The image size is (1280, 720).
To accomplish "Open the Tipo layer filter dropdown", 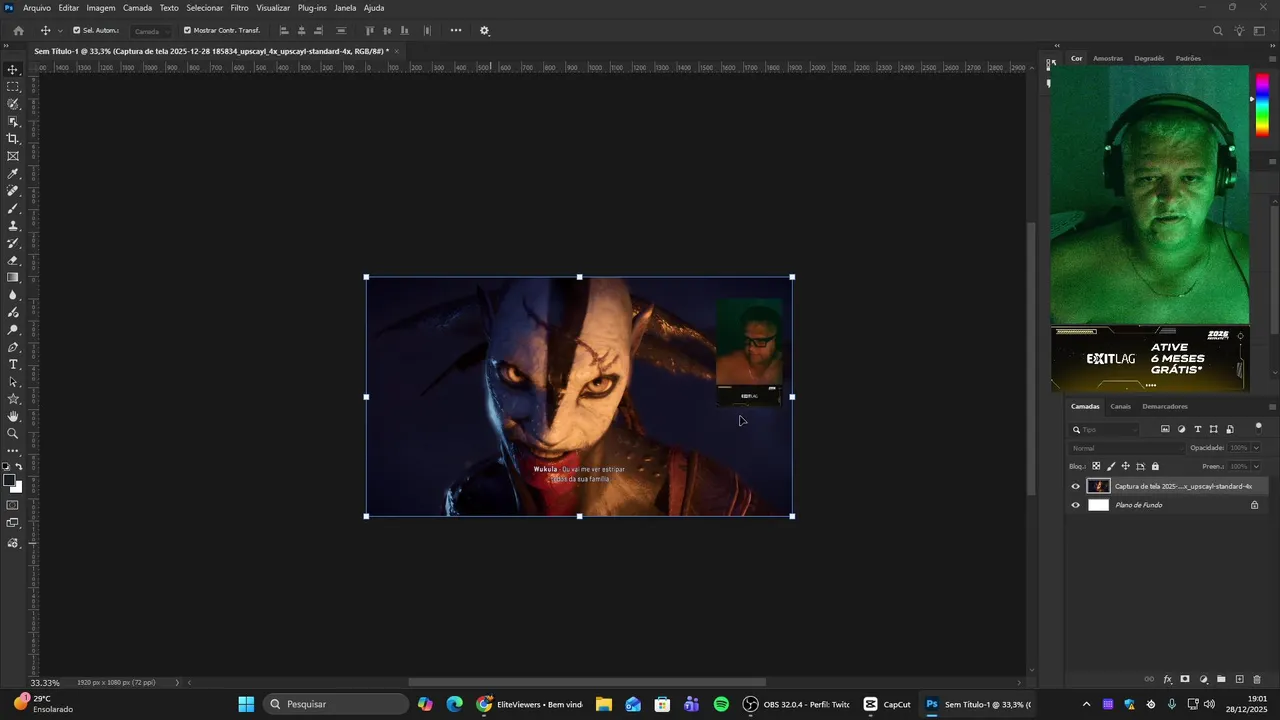I will coord(1105,429).
